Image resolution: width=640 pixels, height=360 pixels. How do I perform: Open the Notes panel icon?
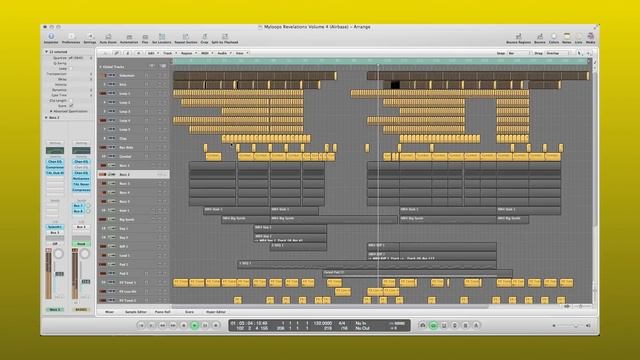567,37
